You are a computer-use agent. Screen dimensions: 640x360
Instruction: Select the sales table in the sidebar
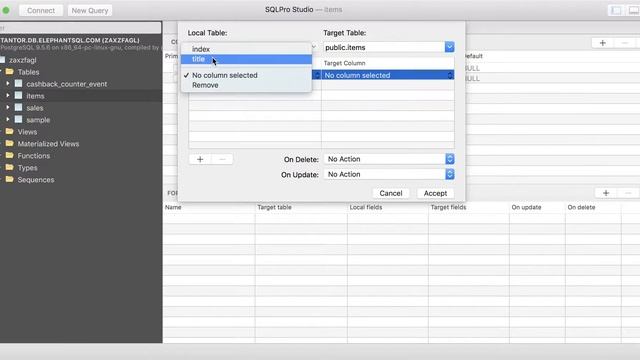click(x=35, y=108)
